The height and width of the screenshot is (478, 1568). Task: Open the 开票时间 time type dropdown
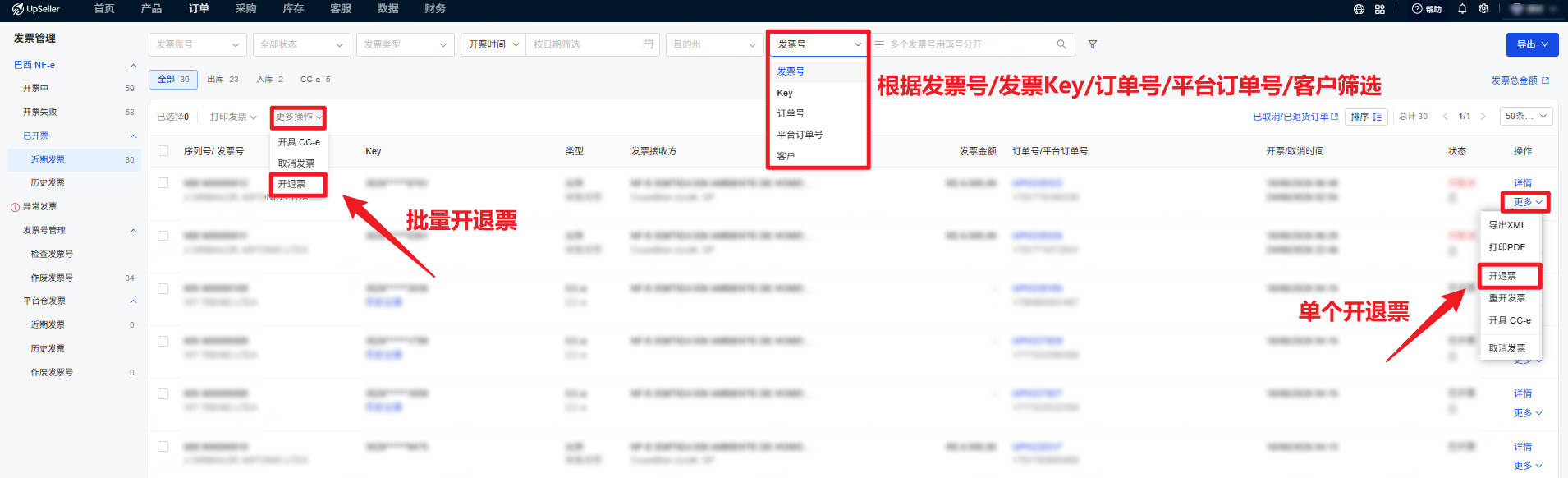493,44
